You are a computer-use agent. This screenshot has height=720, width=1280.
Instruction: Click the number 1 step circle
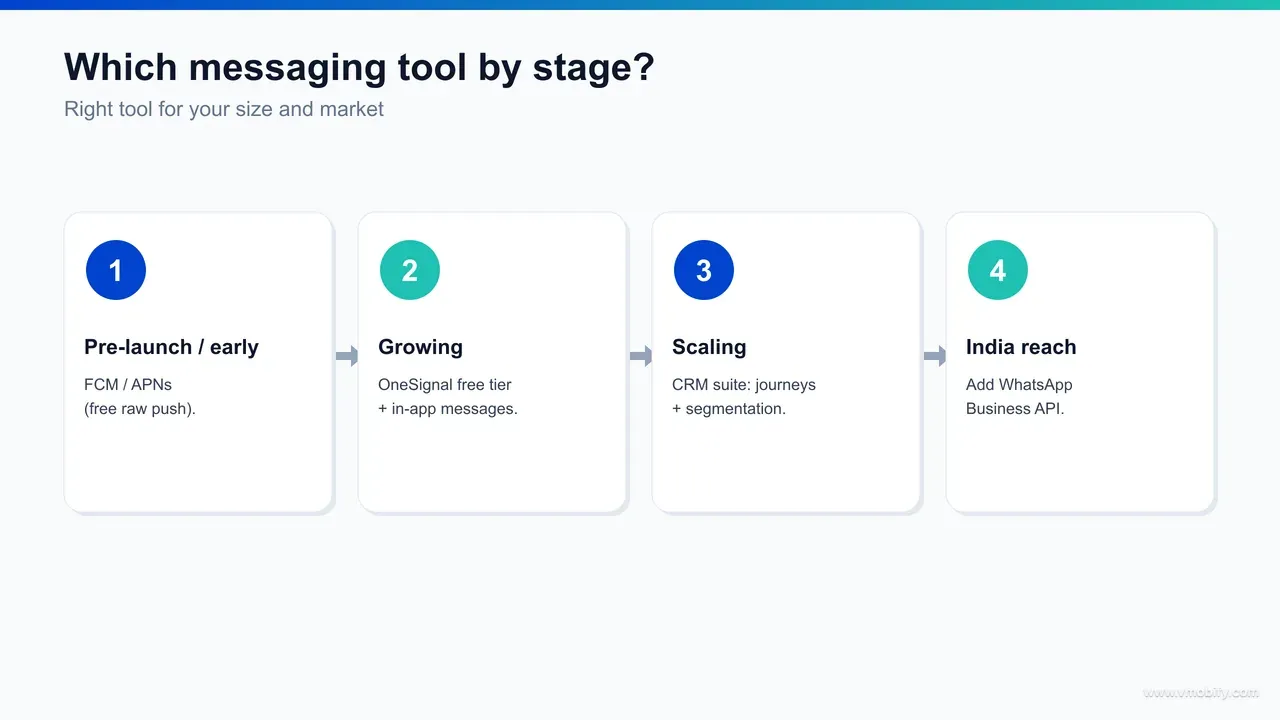pos(116,270)
